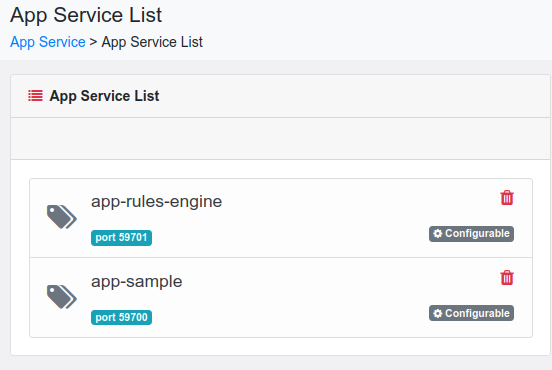Click the App Service List page title

(86, 15)
